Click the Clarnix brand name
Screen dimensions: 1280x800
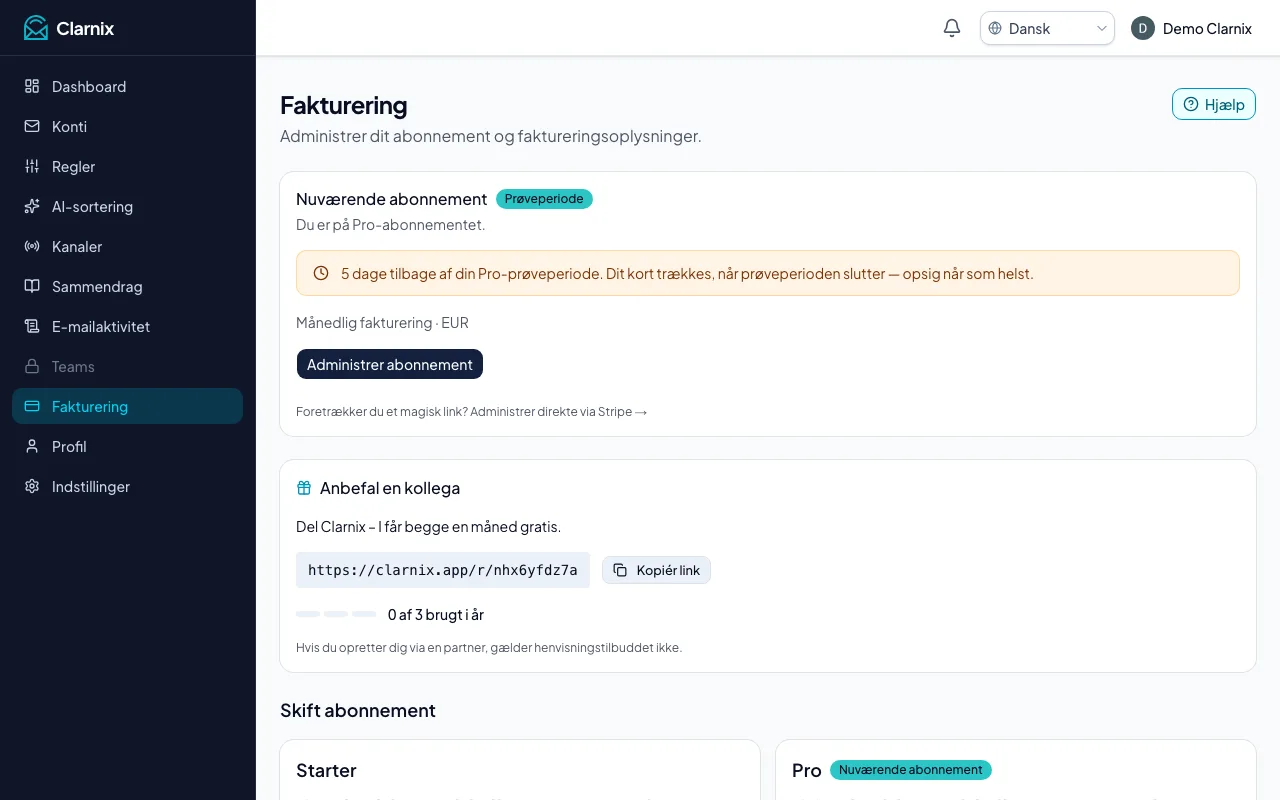85,28
